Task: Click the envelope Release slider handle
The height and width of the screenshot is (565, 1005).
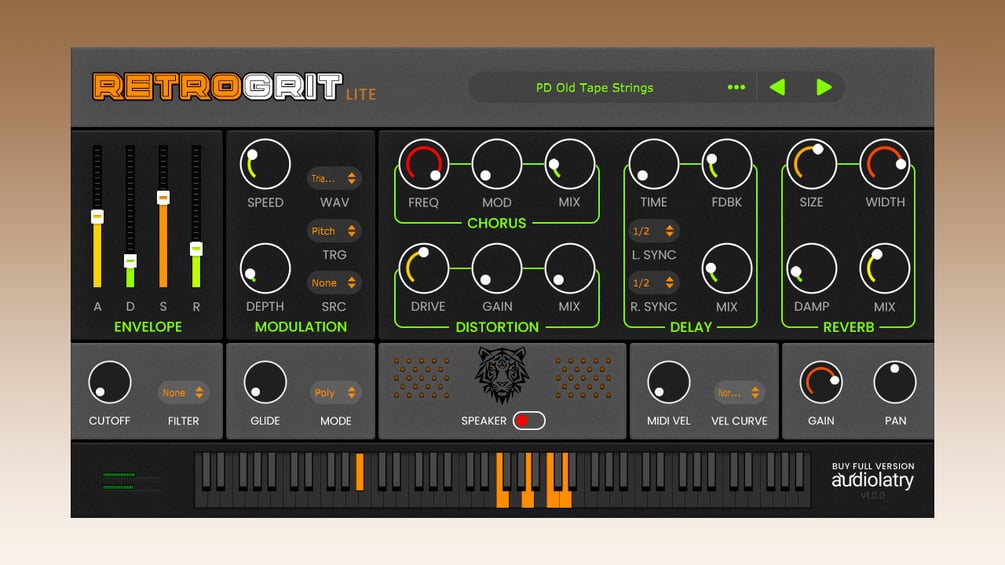Action: [196, 249]
